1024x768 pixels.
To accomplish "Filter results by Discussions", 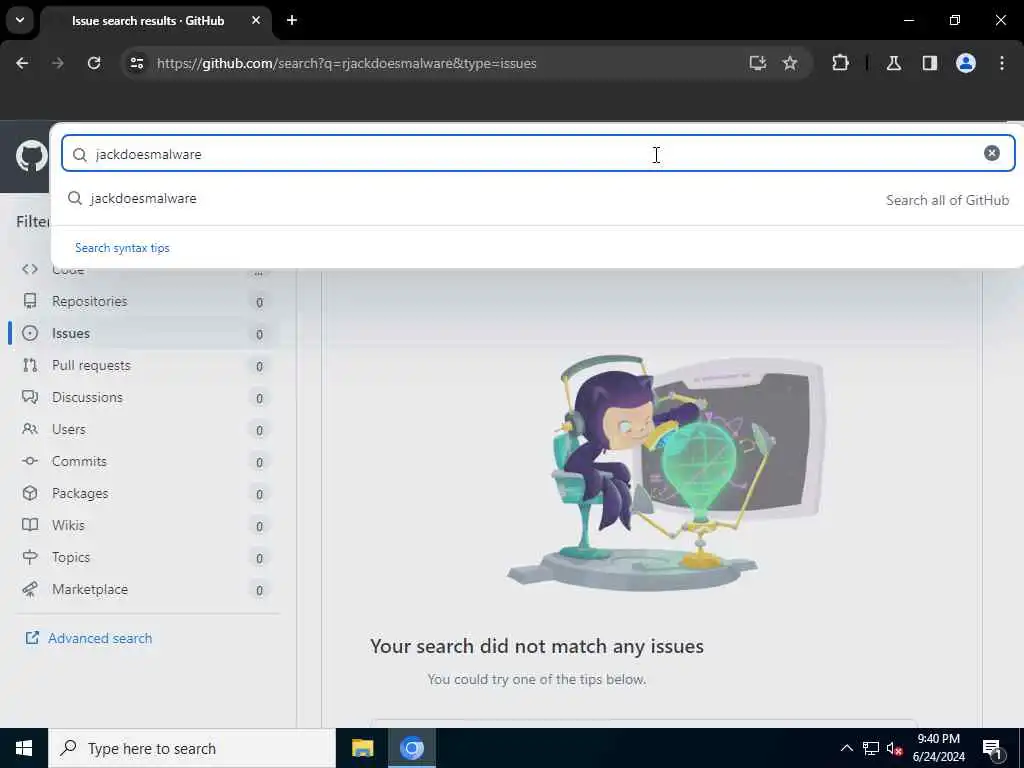I will (145, 397).
